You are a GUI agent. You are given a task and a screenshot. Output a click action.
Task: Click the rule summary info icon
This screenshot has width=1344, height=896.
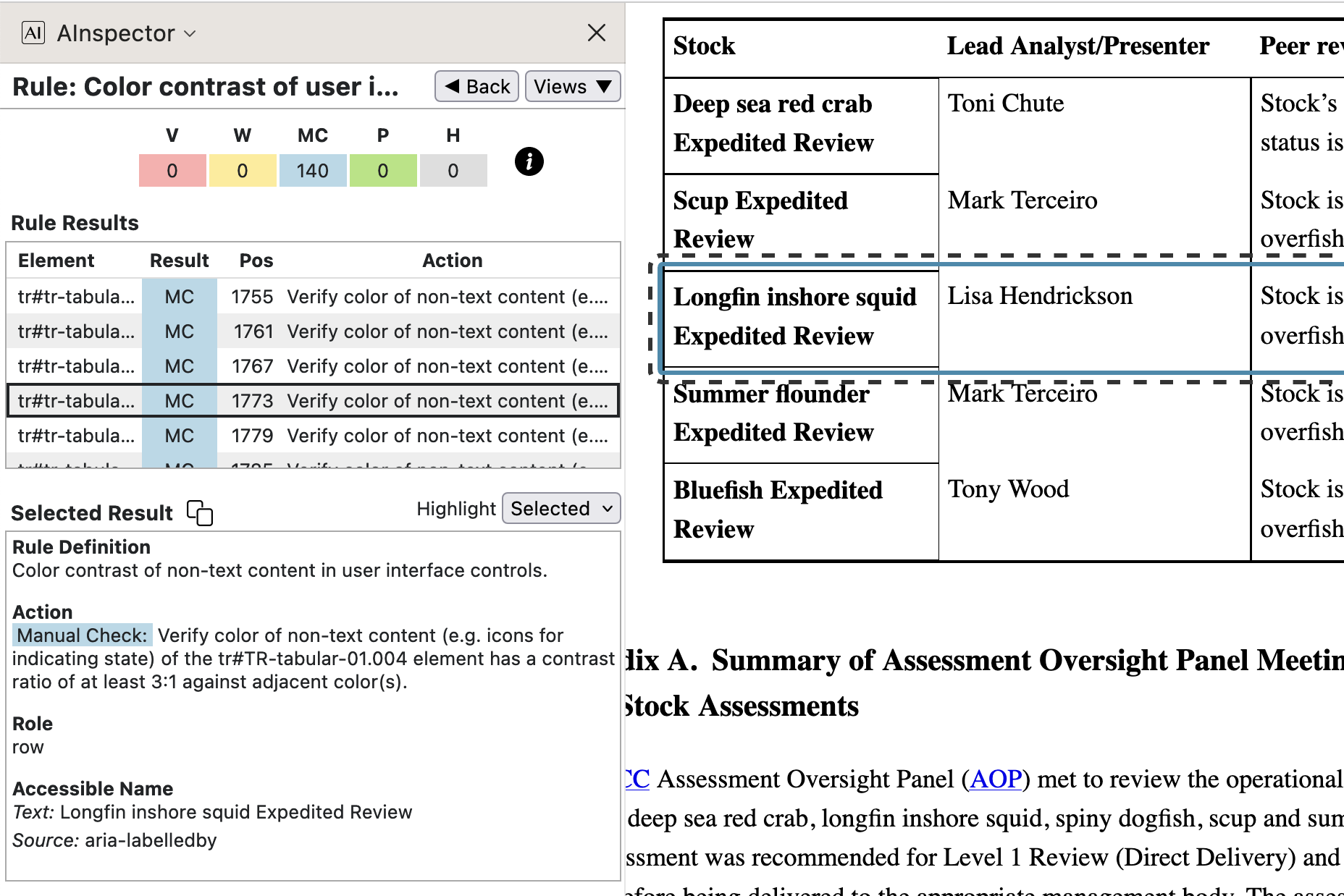tap(529, 161)
